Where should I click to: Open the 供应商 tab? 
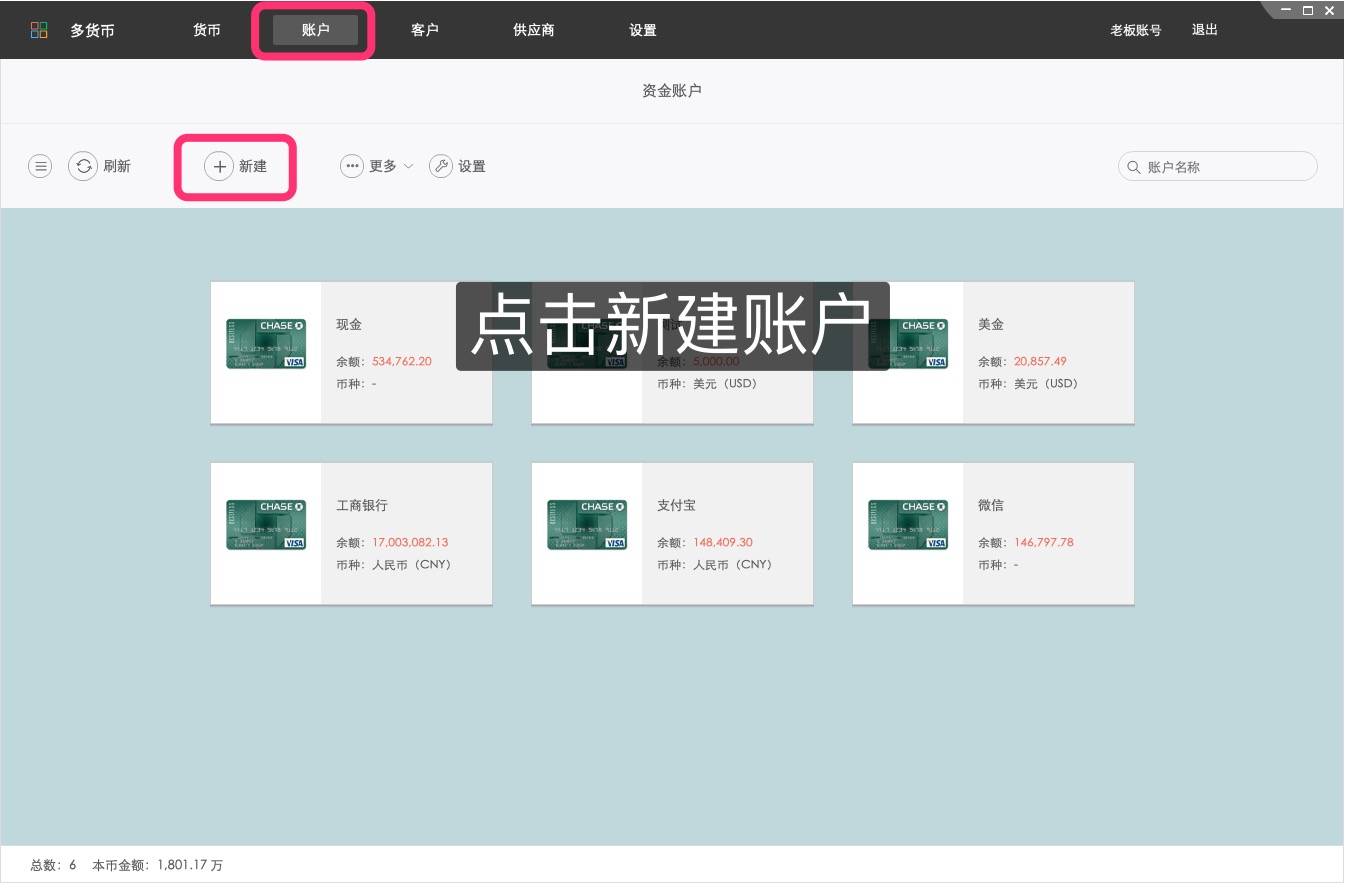534,30
